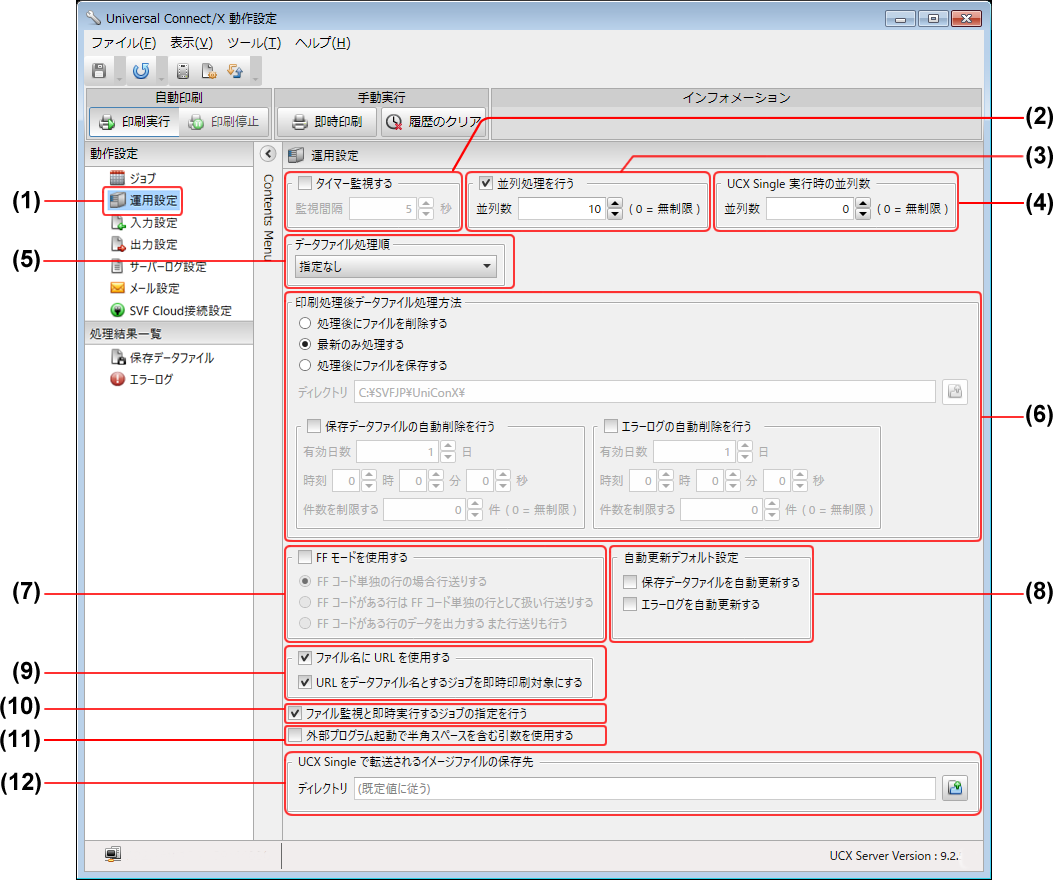Decrease the UCX Single 並列数 with the down arrow
1053x880 pixels.
coord(863,214)
